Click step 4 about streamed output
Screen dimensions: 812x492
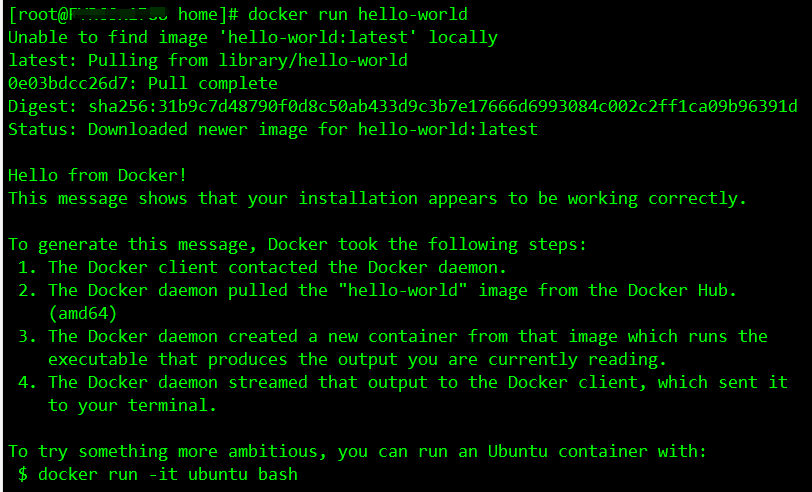point(403,382)
